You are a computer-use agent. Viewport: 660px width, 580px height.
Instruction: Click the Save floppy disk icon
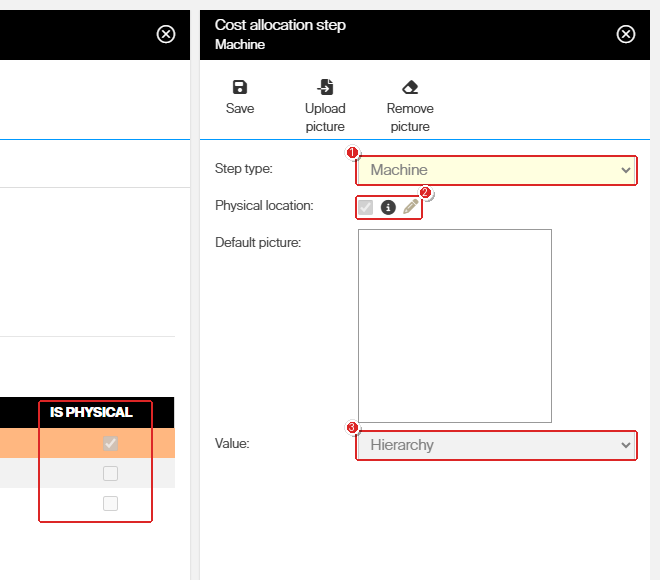(240, 87)
